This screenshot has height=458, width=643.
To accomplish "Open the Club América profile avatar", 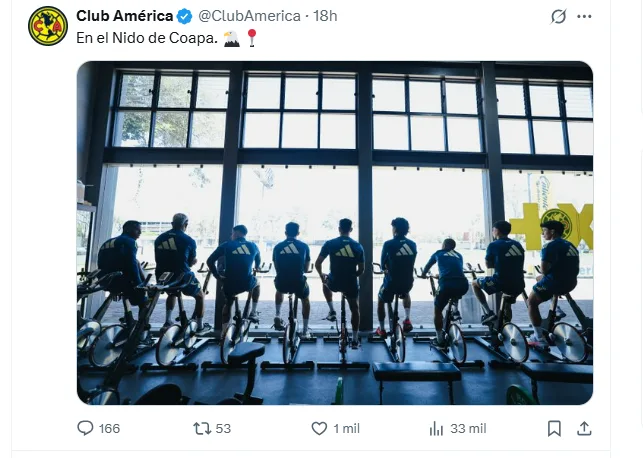I will 48,26.
